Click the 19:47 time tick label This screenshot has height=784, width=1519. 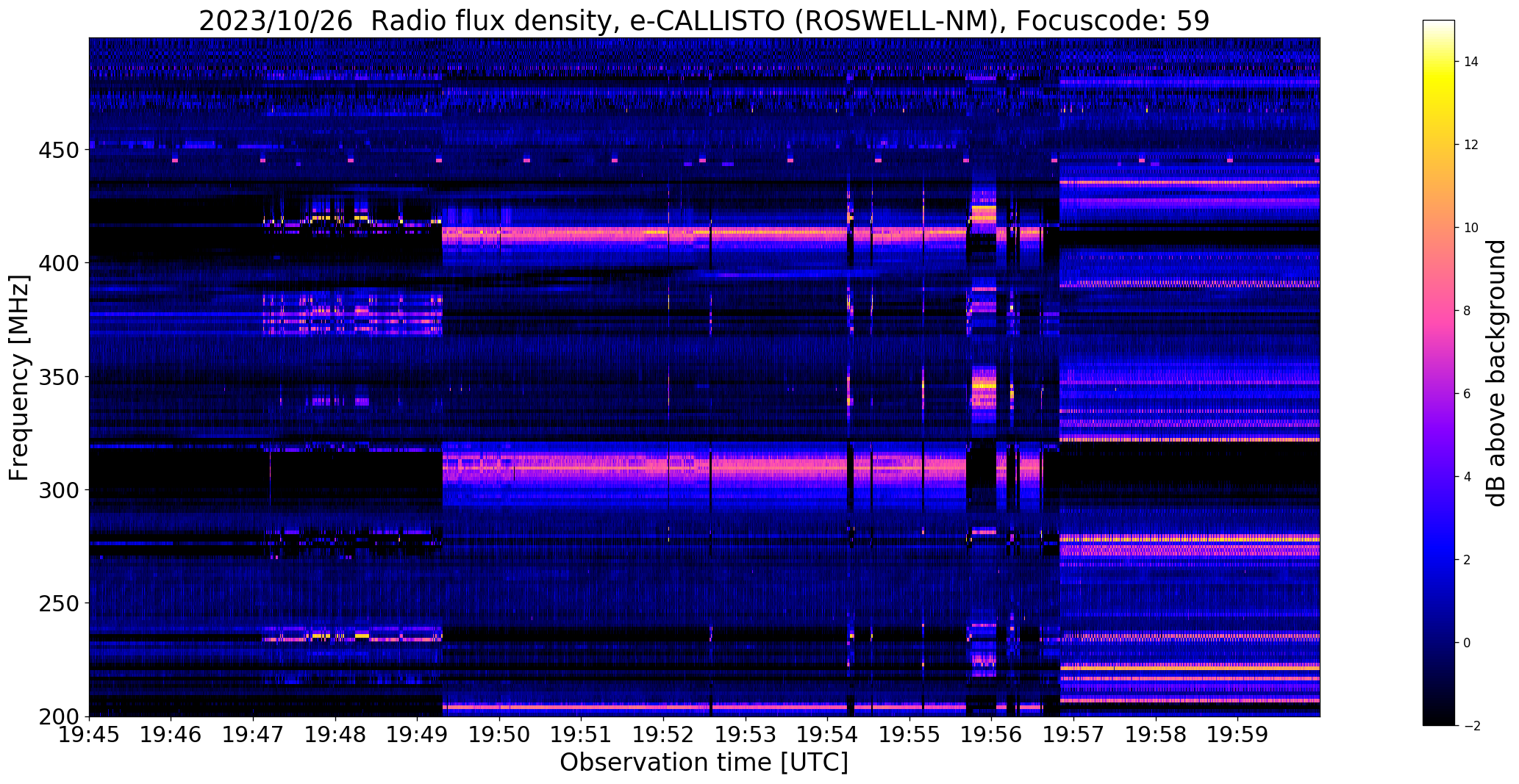click(253, 734)
